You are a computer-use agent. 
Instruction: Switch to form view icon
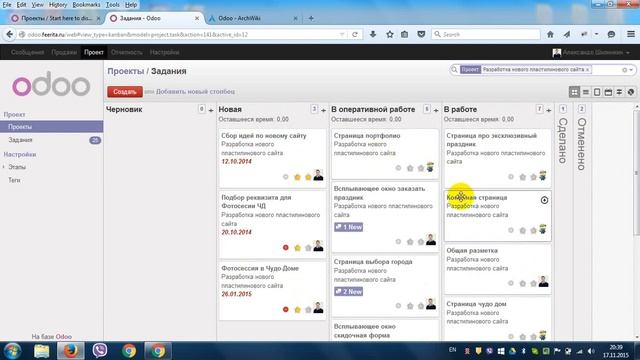[597, 92]
